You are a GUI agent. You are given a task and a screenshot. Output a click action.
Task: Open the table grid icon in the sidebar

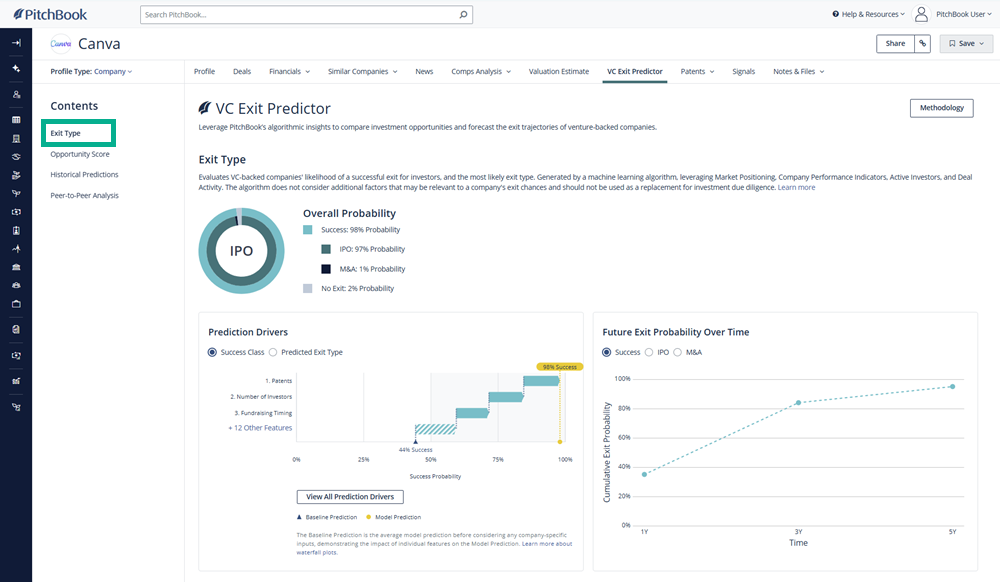pyautogui.click(x=16, y=120)
